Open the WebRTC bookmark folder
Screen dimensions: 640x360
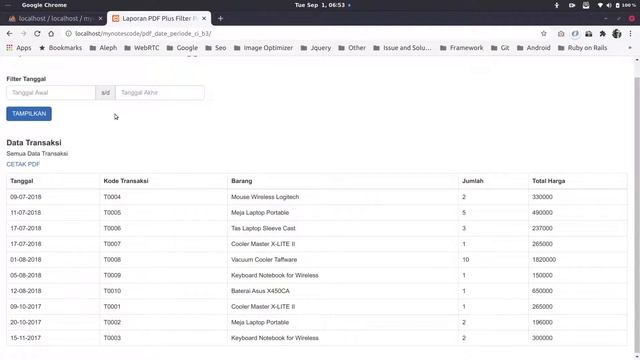[142, 48]
